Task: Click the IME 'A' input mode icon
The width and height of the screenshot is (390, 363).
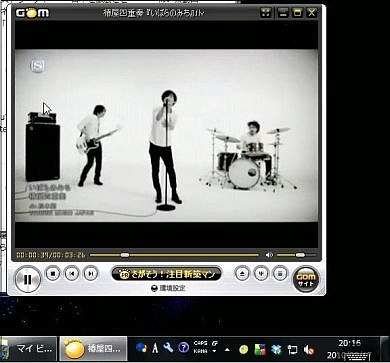Action: coord(155,348)
